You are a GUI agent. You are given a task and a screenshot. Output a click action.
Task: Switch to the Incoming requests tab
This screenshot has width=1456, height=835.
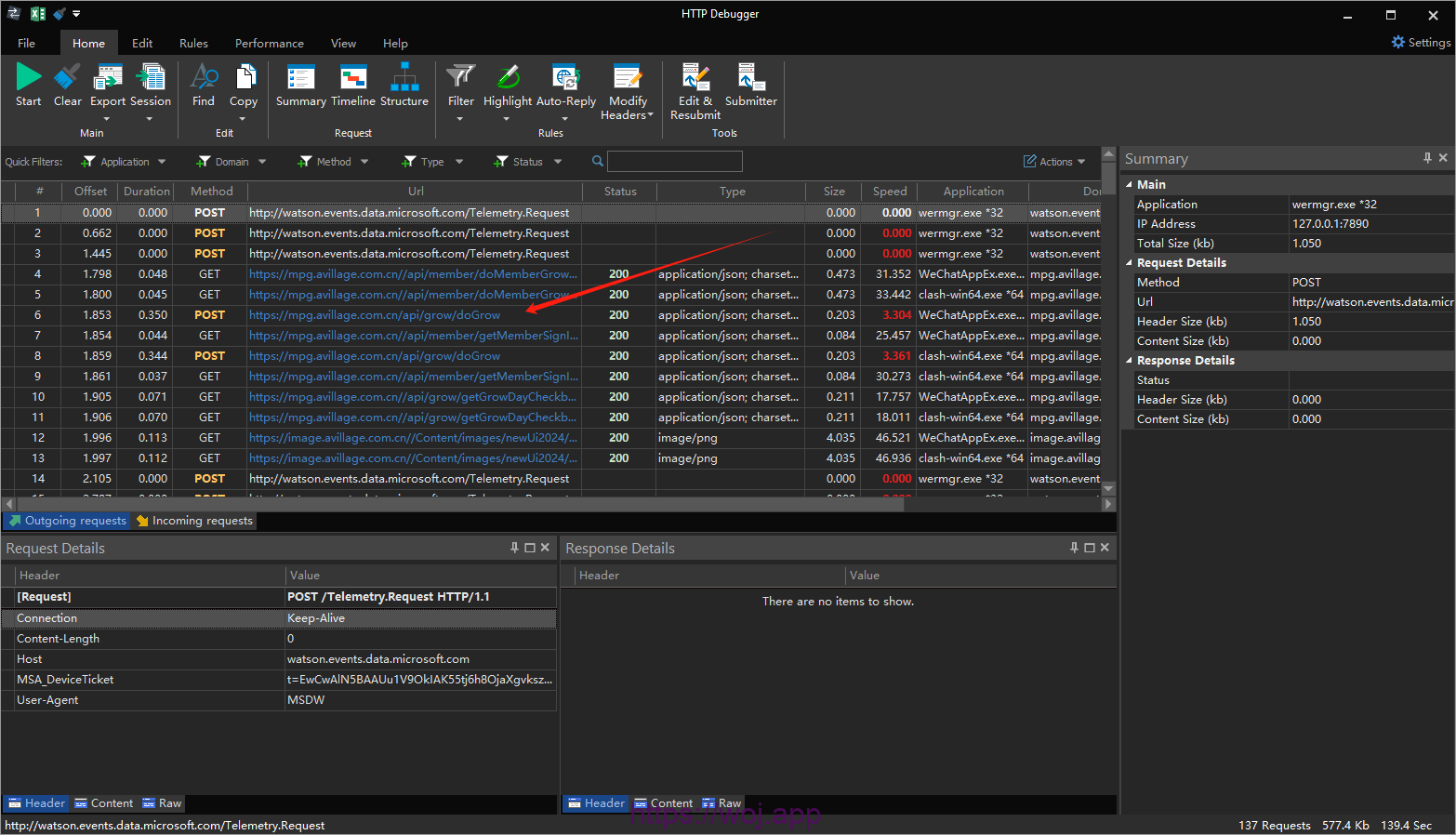click(195, 521)
